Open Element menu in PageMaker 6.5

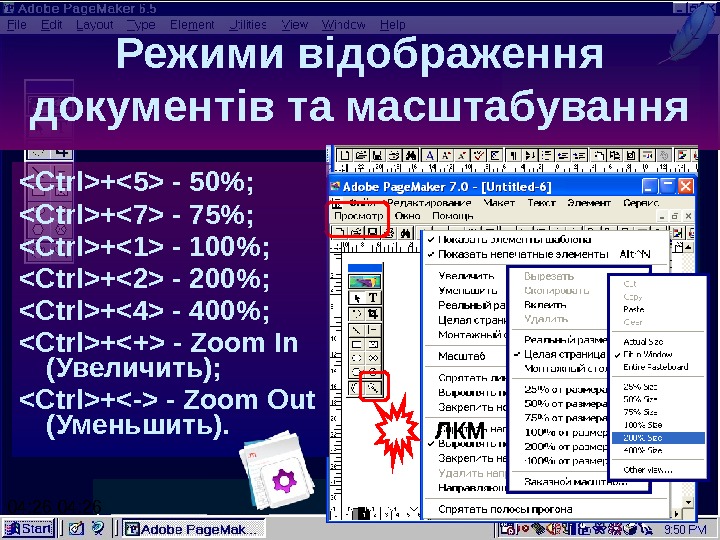tap(192, 25)
